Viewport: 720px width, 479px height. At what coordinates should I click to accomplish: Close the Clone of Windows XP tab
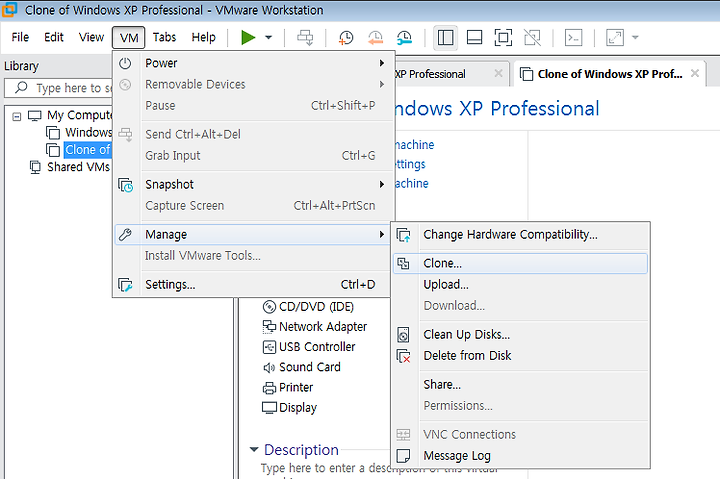(695, 73)
